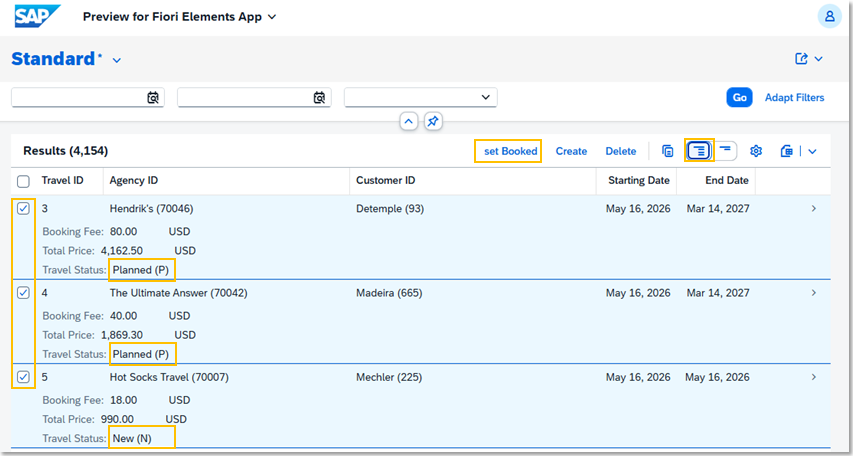Pin the filter header
The image size is (853, 456).
[432, 121]
